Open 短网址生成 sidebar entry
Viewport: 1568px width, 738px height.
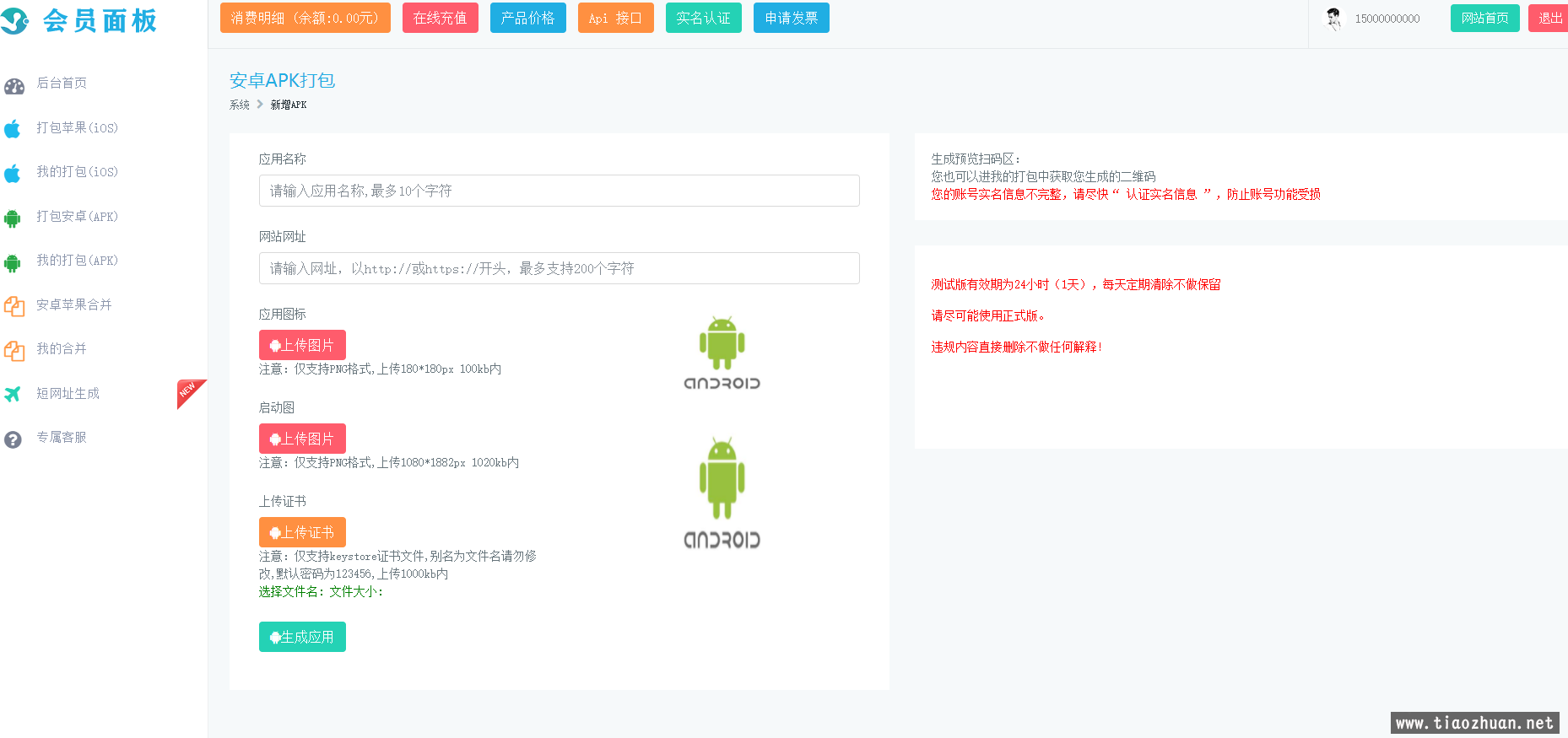click(x=68, y=393)
